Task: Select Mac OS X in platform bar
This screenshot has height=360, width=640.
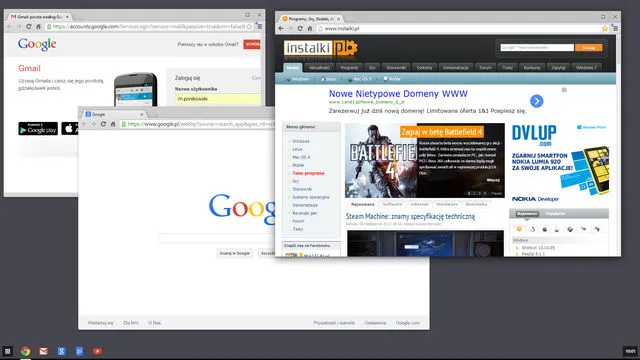Action: [x=360, y=79]
